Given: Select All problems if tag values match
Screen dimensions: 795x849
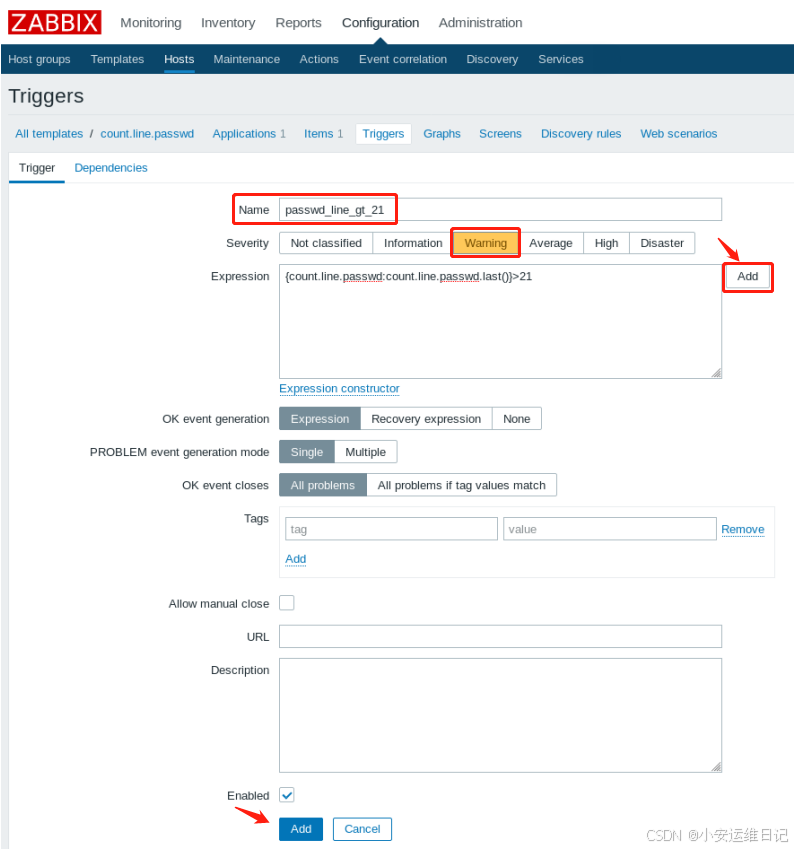Looking at the screenshot, I should click(461, 485).
